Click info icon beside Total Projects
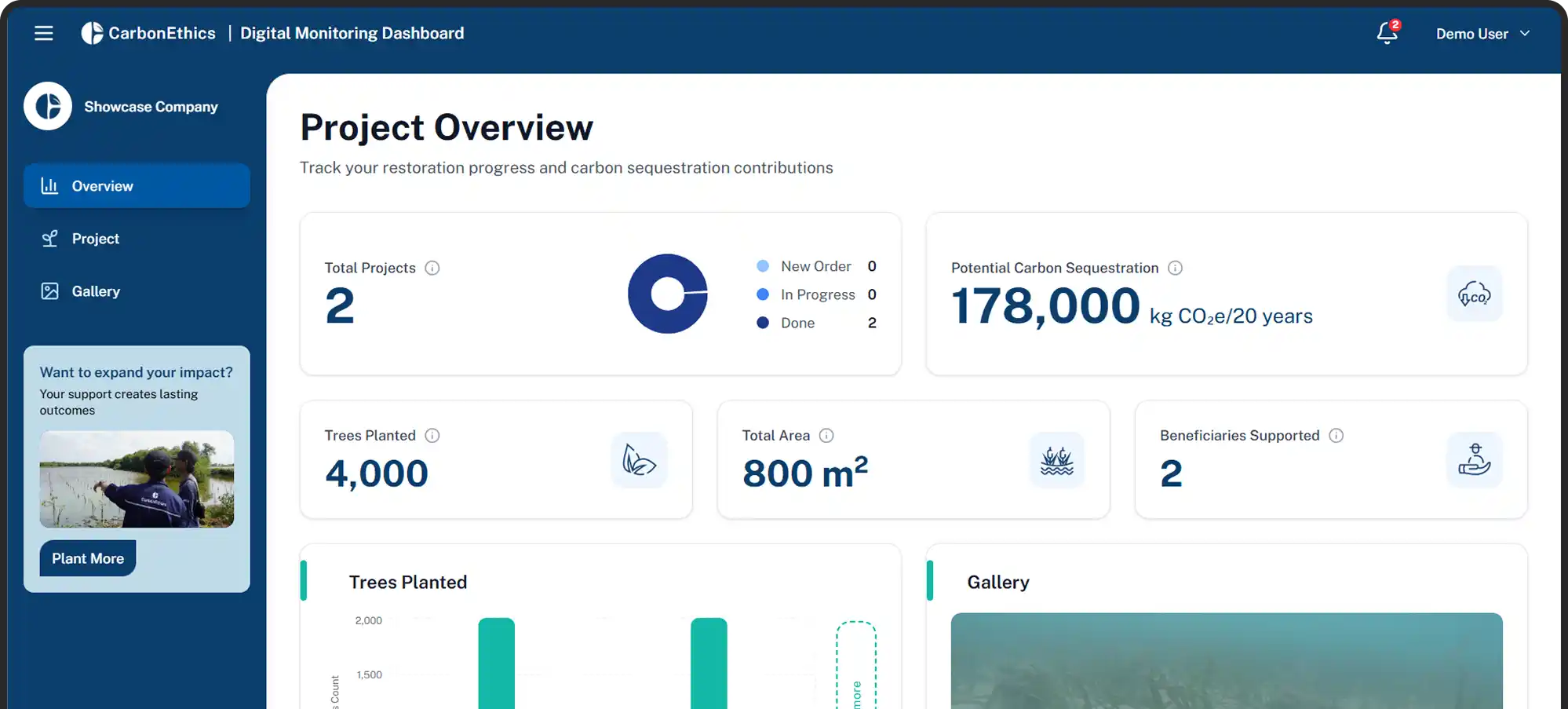The image size is (1568, 709). point(432,268)
